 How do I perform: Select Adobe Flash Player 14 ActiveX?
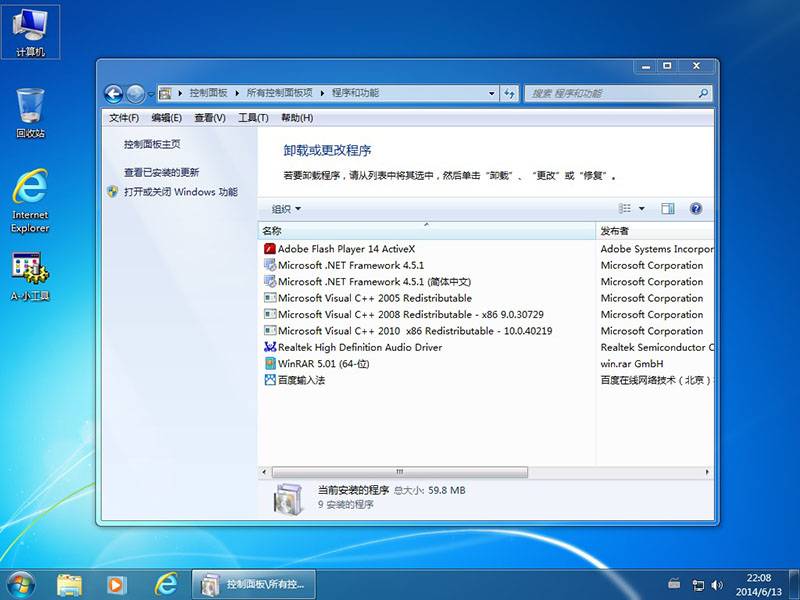point(346,248)
